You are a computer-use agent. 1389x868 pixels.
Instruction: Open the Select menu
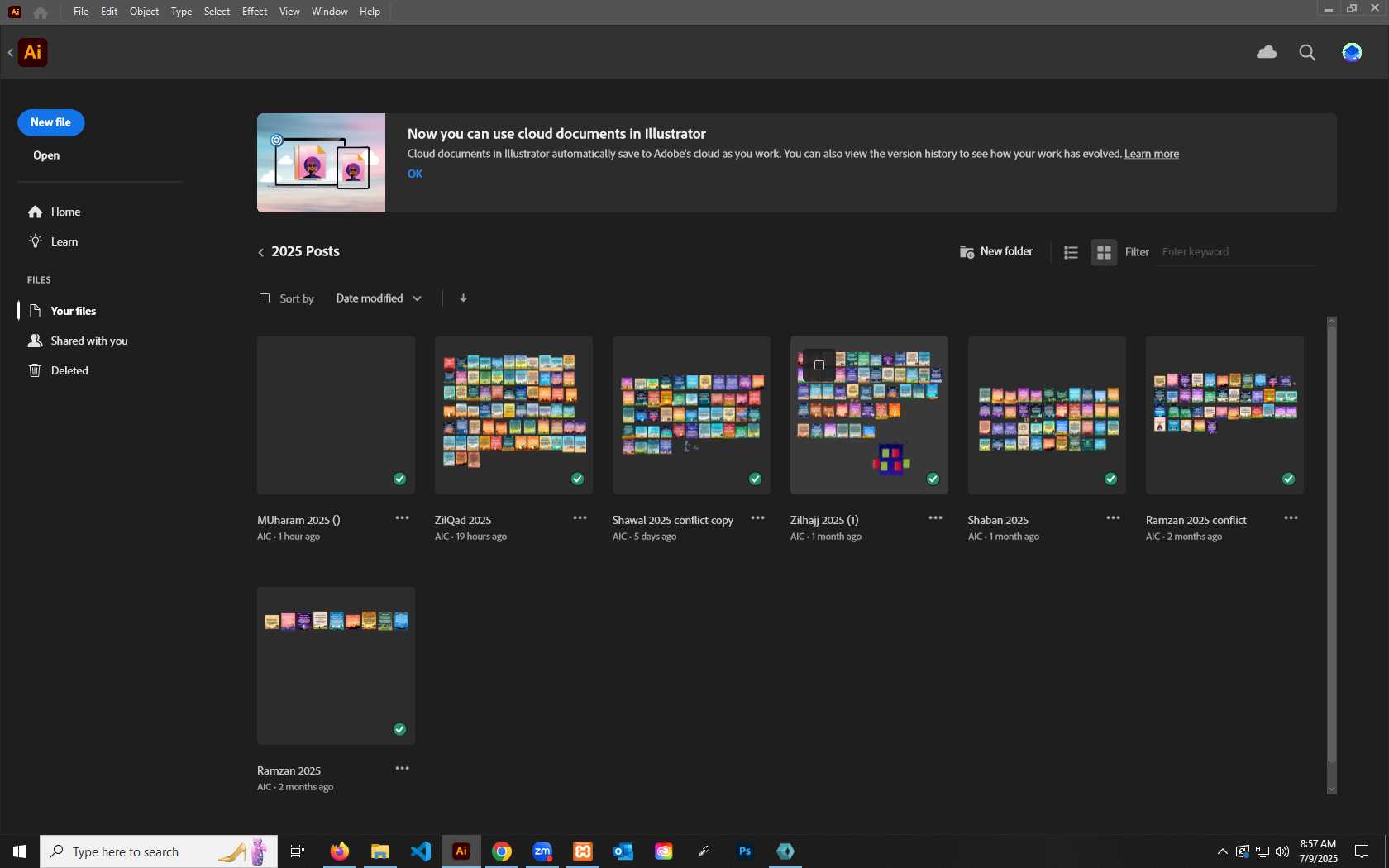217,12
